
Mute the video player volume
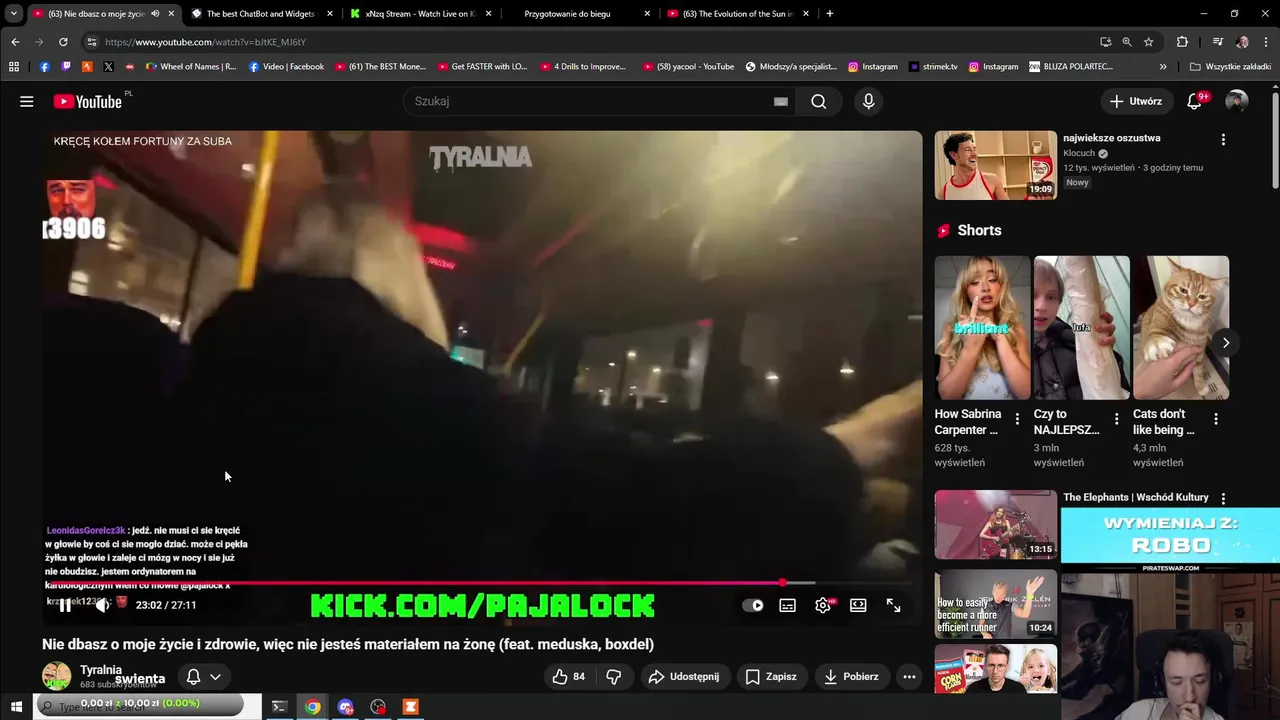pos(102,605)
